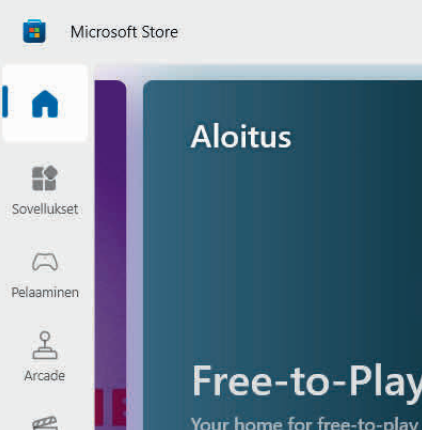
Task: Click the Free-to-Play headline text
Action: pos(307,382)
